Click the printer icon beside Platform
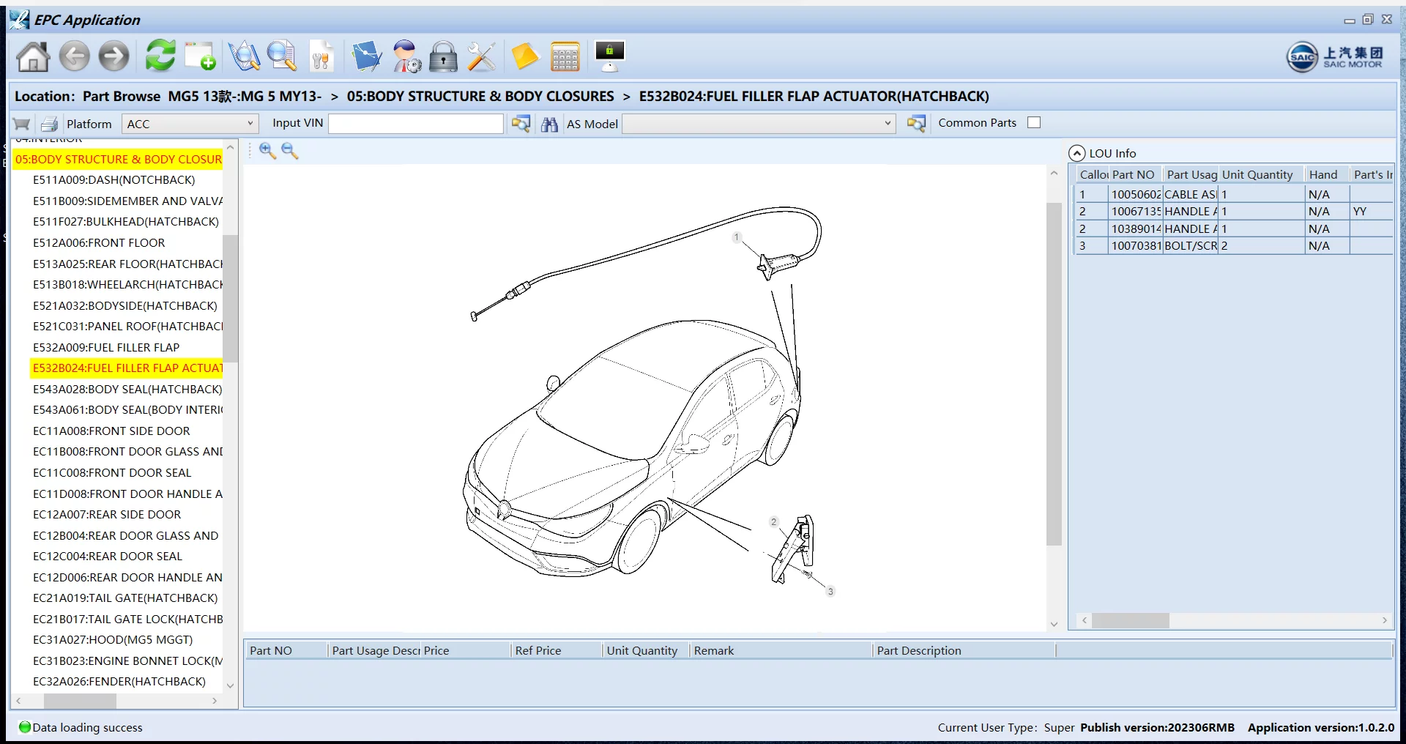This screenshot has height=744, width=1406. pos(49,124)
